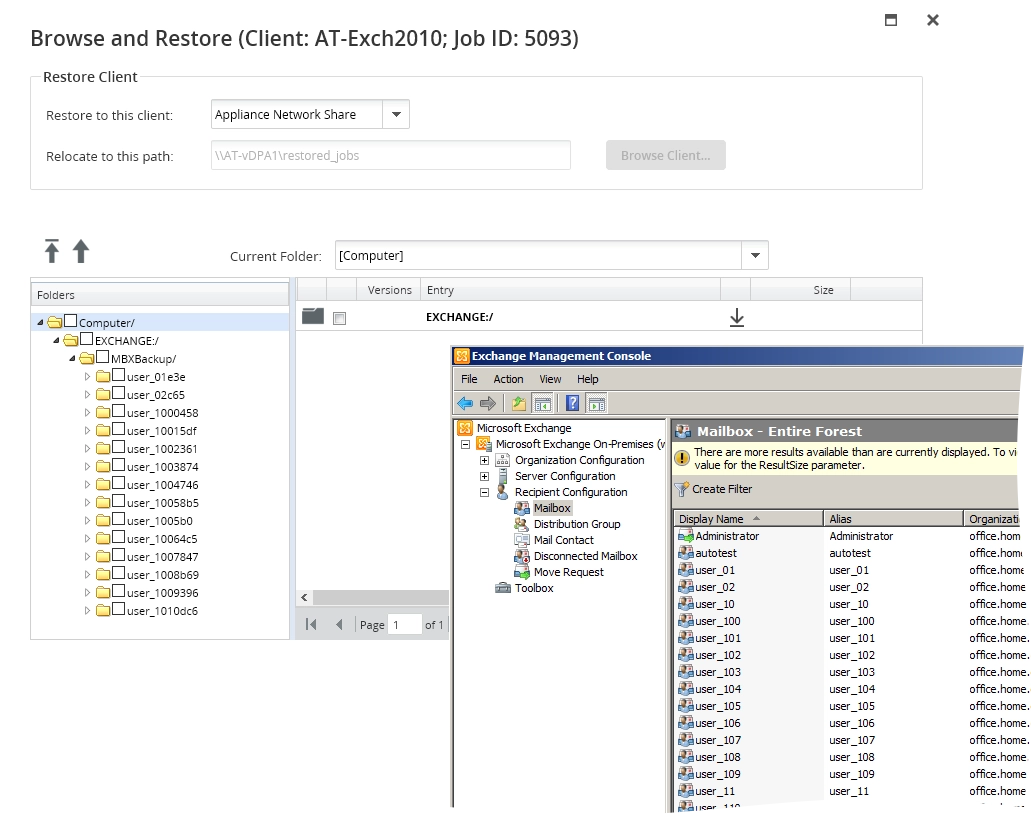Screen dimensions: 1031x816
Task: Check the MBXBackup/ folder checkbox
Action: pyautogui.click(x=102, y=357)
